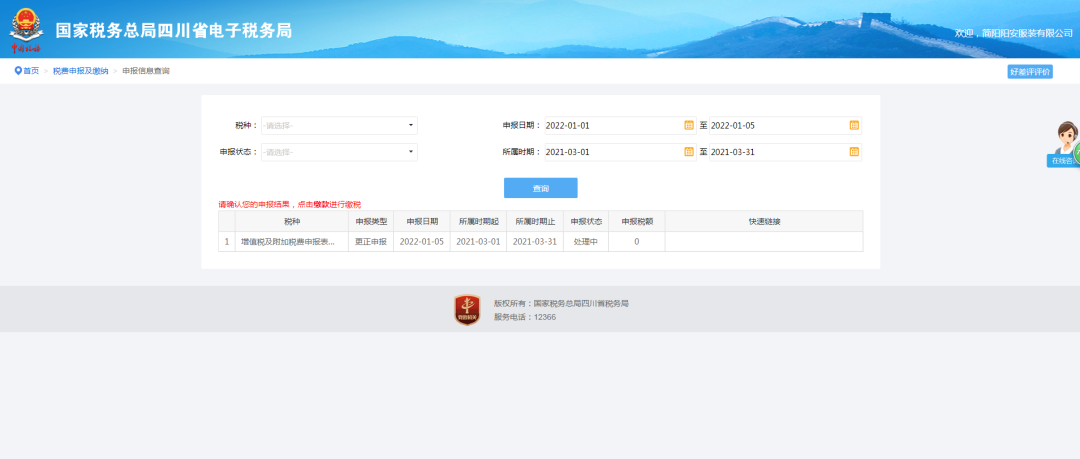1080x459 pixels.
Task: Click the welcome company name text
Action: [1014, 33]
